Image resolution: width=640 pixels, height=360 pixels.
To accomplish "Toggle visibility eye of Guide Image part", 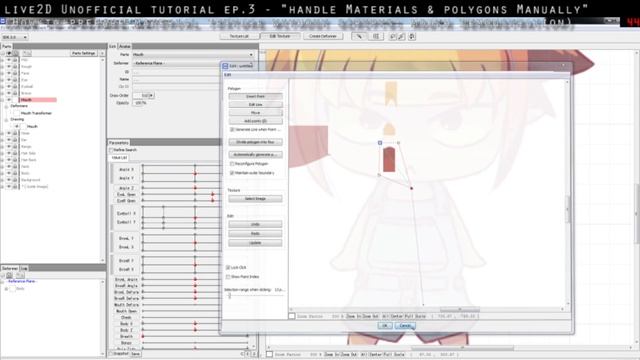I will [x=9, y=187].
